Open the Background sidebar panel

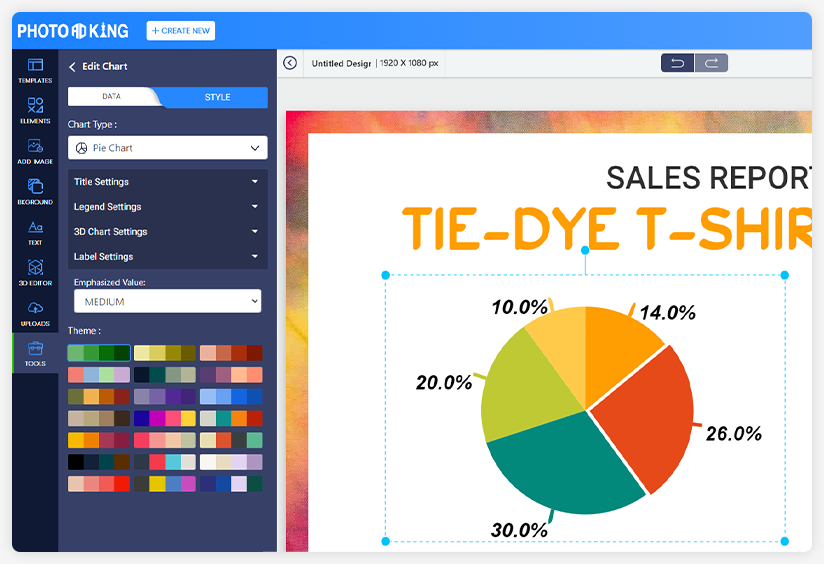click(35, 191)
